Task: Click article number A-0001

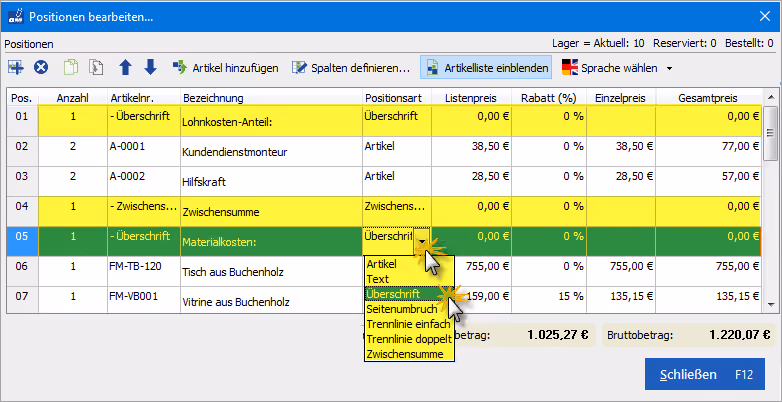Action: click(144, 152)
